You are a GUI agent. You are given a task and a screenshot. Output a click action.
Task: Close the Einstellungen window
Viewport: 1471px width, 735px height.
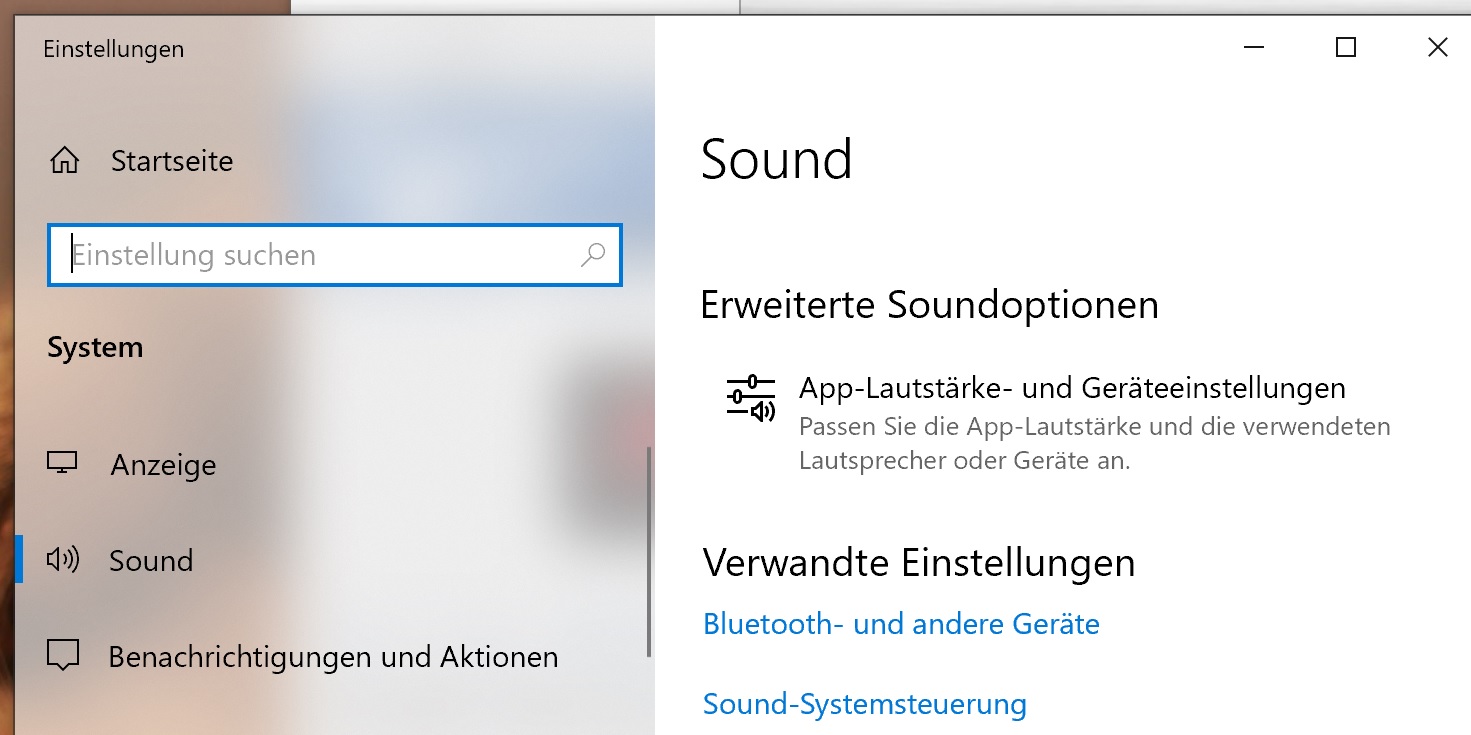[x=1437, y=47]
